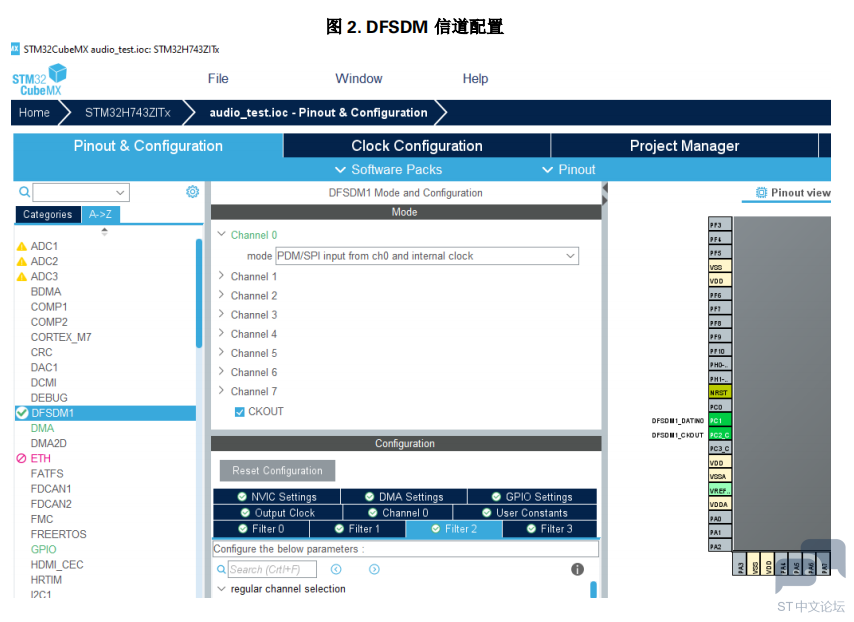Image resolution: width=854 pixels, height=622 pixels.
Task: Select DMA in the peripheral list
Action: [x=42, y=428]
